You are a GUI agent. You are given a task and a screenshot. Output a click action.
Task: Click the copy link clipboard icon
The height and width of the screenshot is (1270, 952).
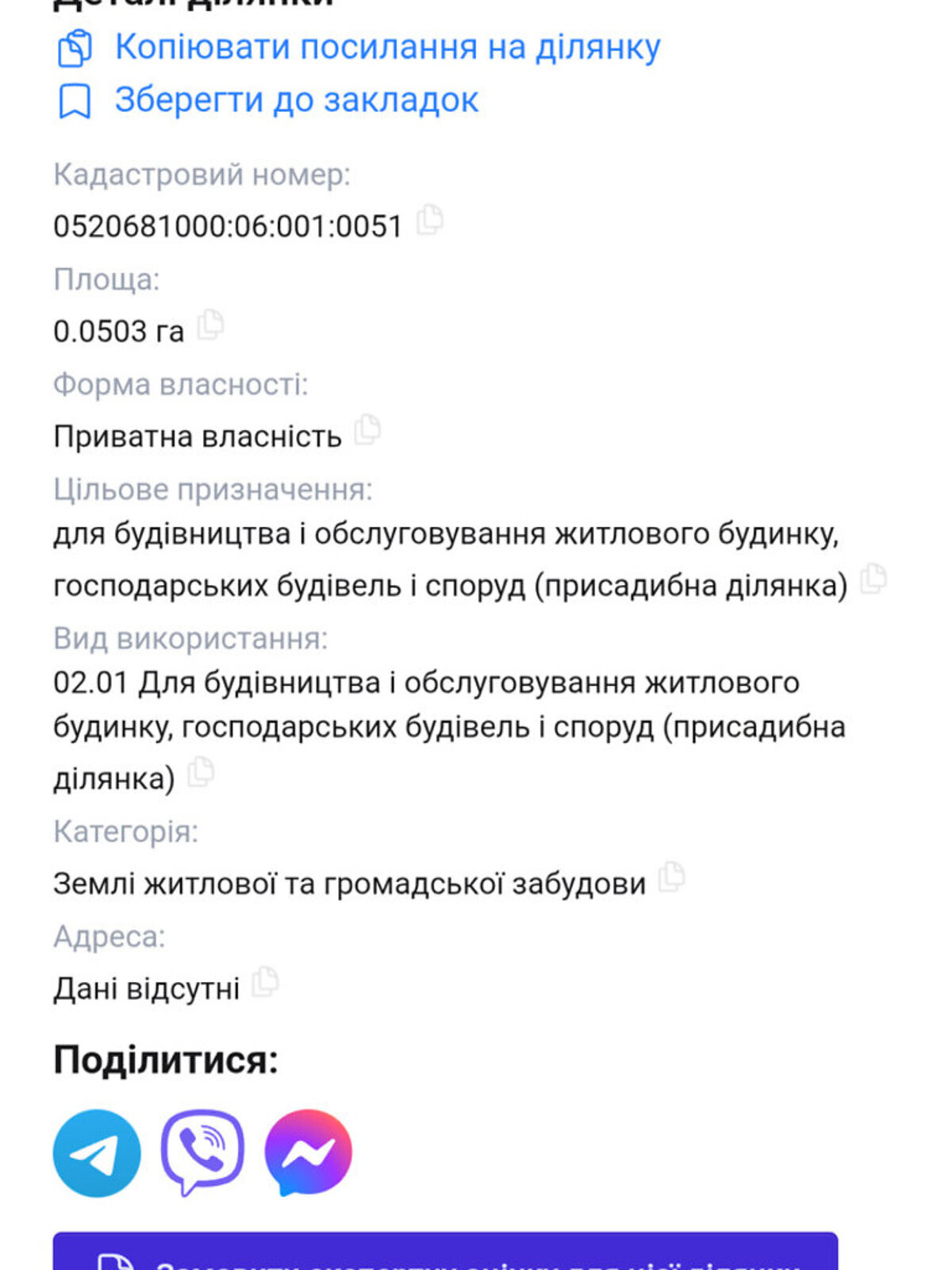click(75, 48)
